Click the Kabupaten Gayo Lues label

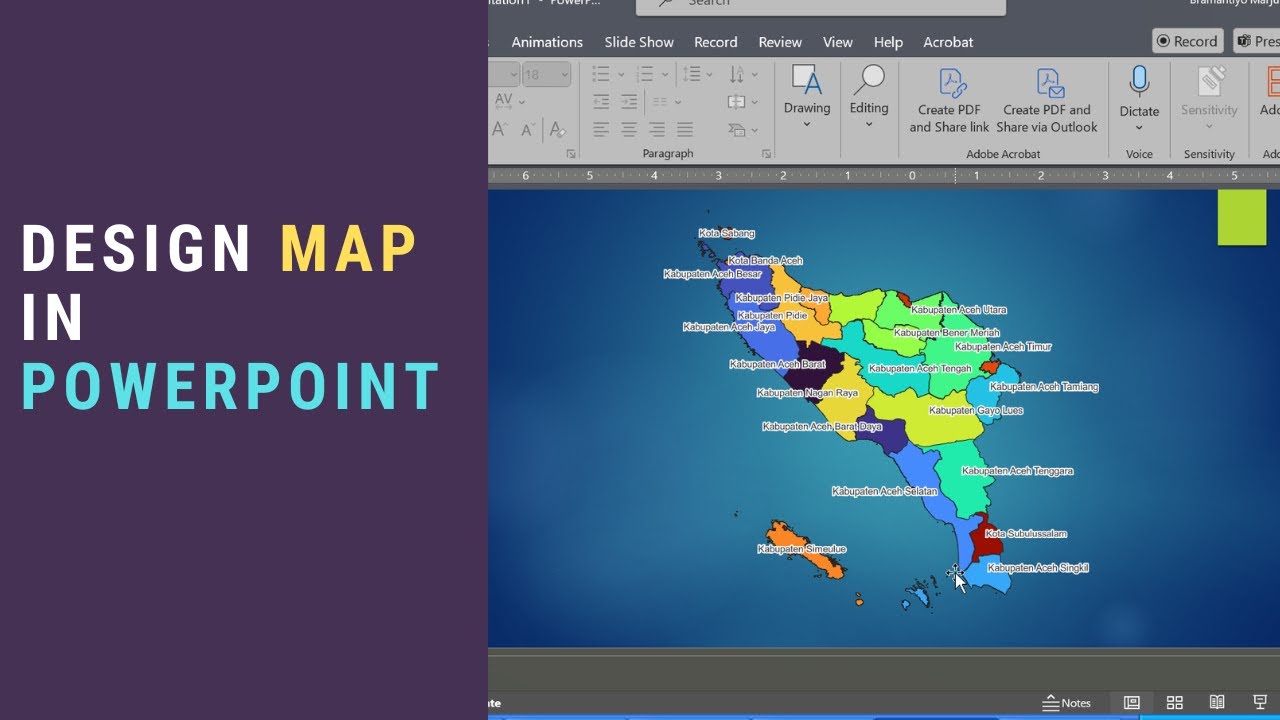pyautogui.click(x=976, y=410)
